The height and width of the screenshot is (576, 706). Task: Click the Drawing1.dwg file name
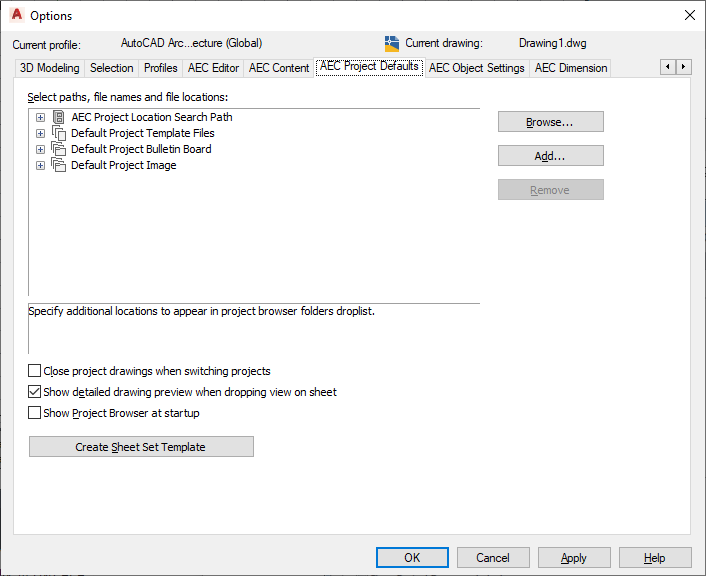(552, 43)
